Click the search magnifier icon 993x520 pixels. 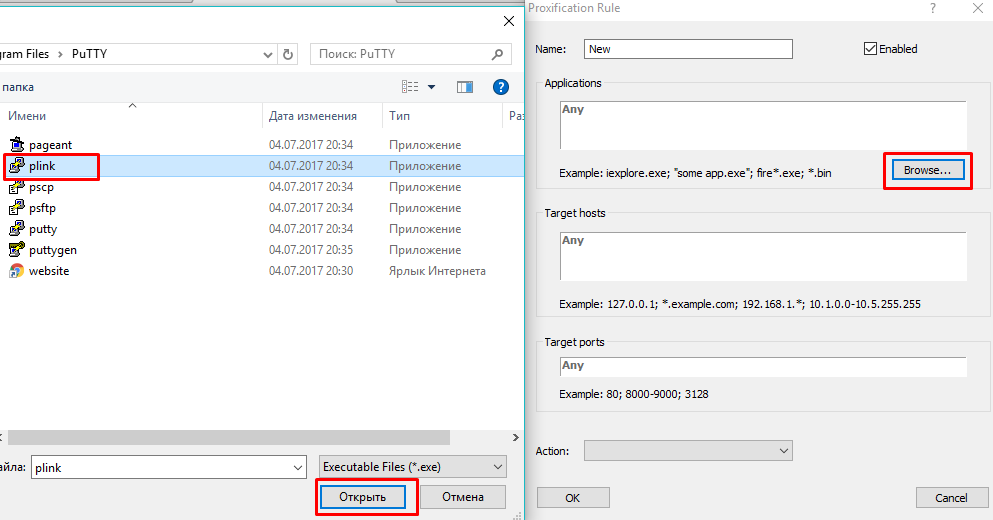pyautogui.click(x=498, y=54)
